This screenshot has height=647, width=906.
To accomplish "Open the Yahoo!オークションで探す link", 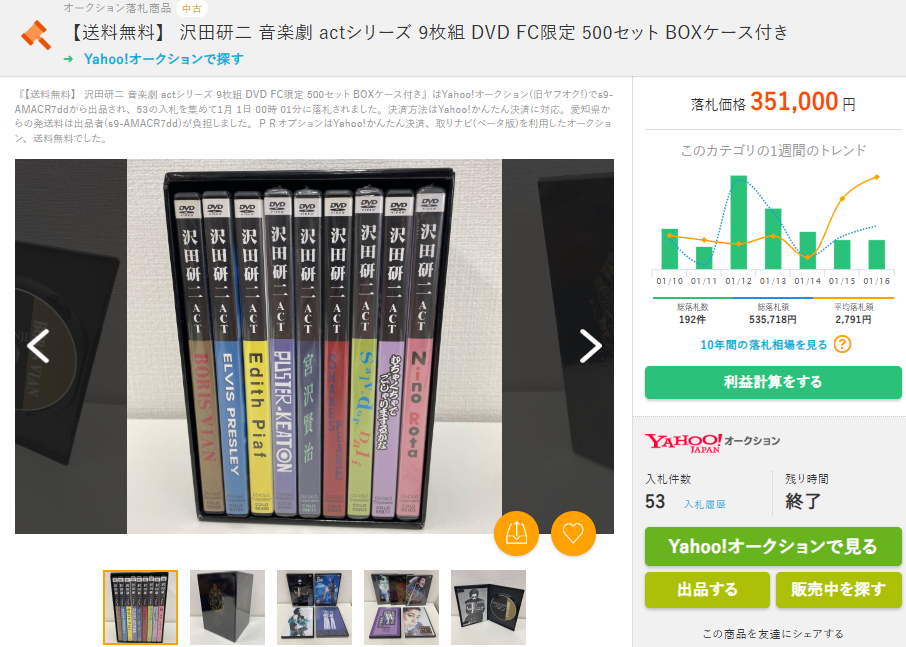I will click(x=164, y=59).
